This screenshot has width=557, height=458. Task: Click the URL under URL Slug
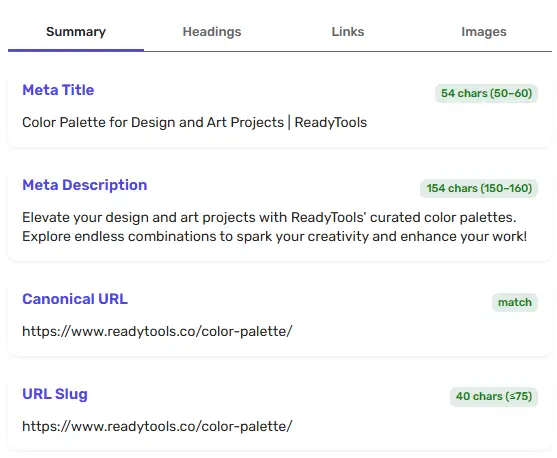[x=157, y=426]
